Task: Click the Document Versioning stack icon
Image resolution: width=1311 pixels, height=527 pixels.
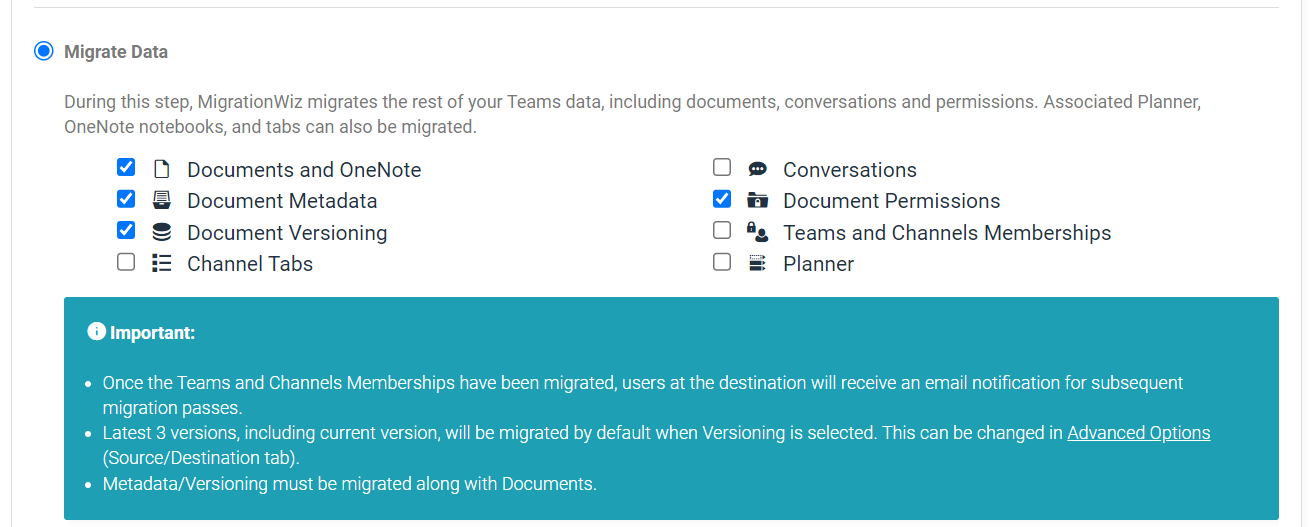Action: click(x=161, y=232)
